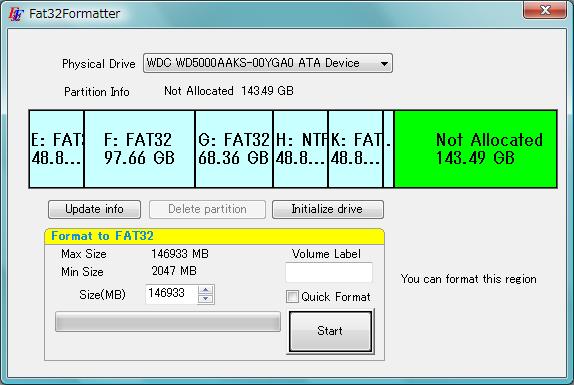574x385 pixels.
Task: Select the narrow partition before Not Allocated
Action: (388, 149)
